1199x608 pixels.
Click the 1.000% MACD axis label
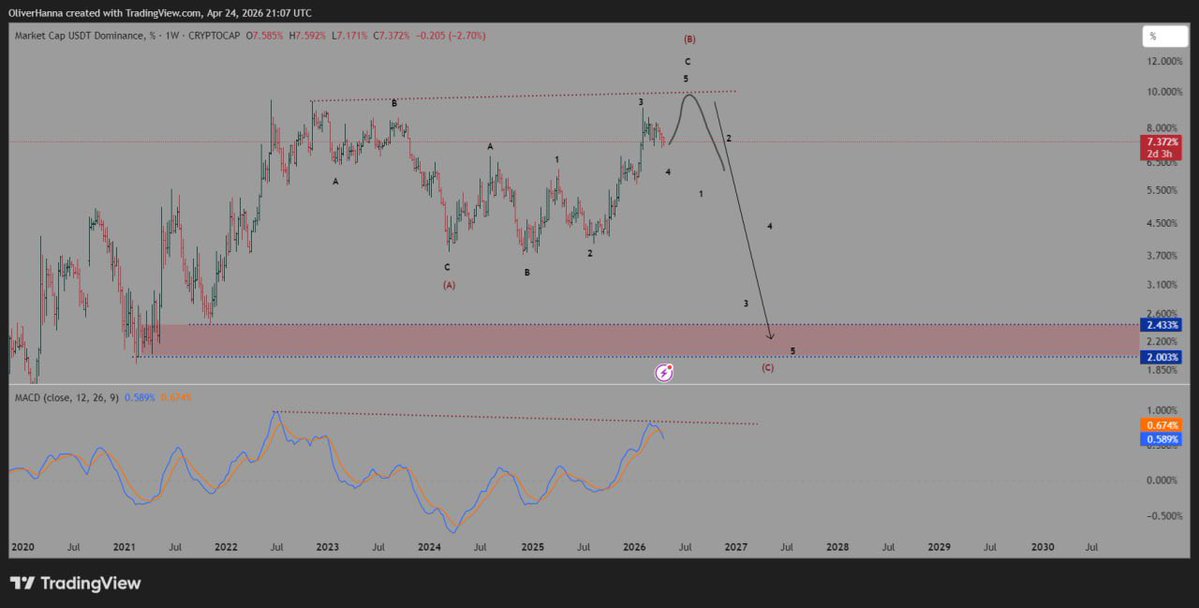point(1162,411)
